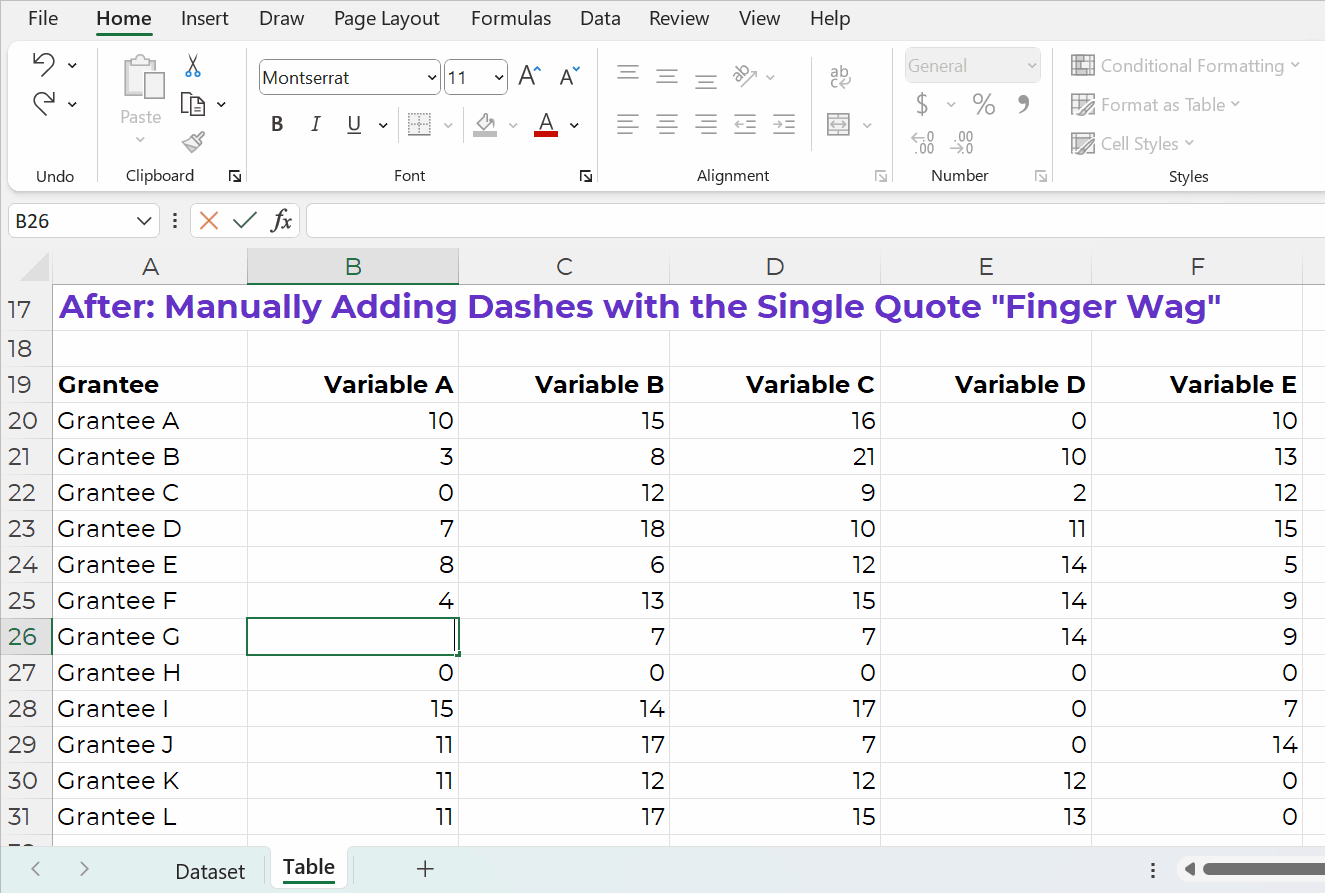Click the Increase Indent icon
The image size is (1325, 893).
click(x=784, y=125)
